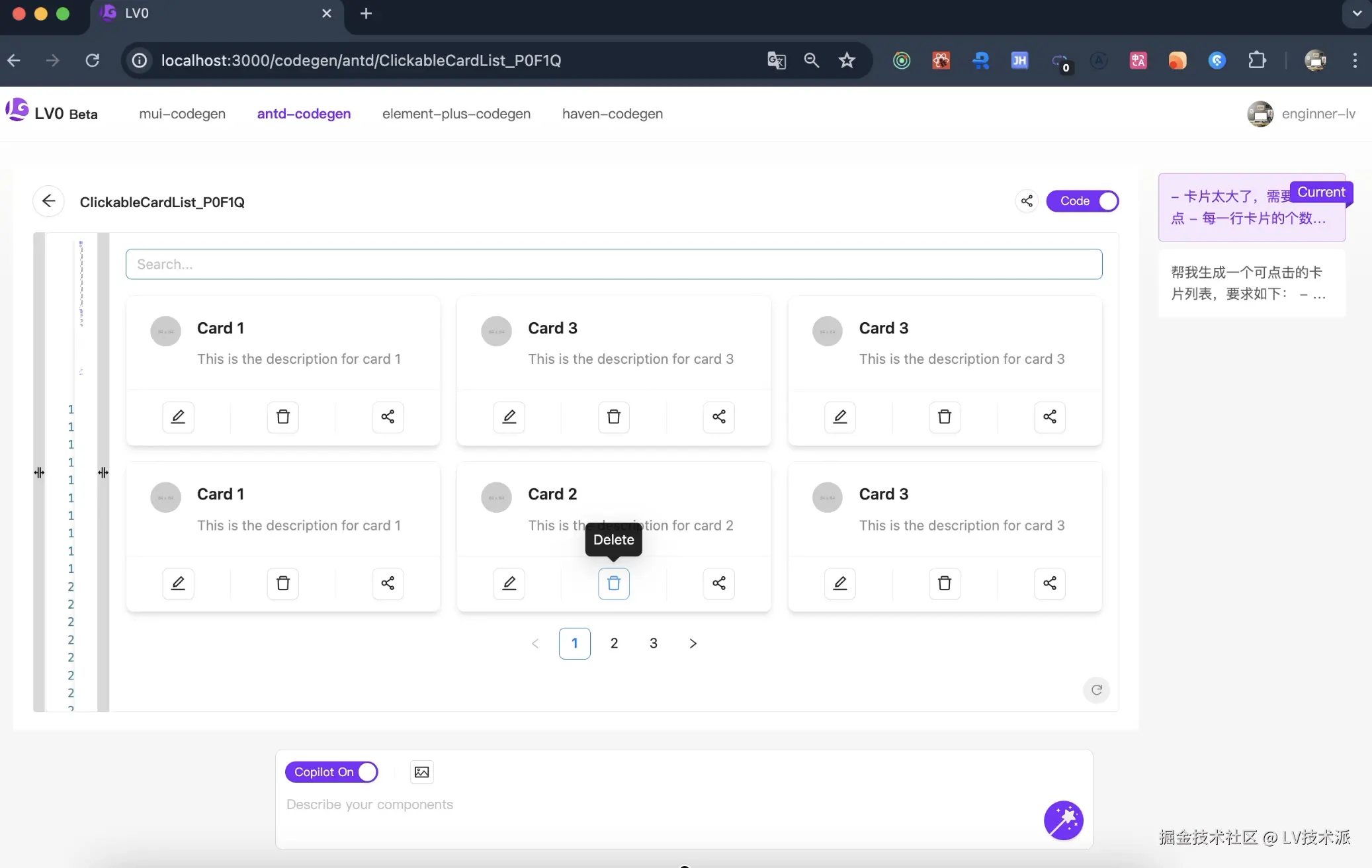The image size is (1372, 868).
Task: Select the Current version history card
Action: pyautogui.click(x=1251, y=208)
